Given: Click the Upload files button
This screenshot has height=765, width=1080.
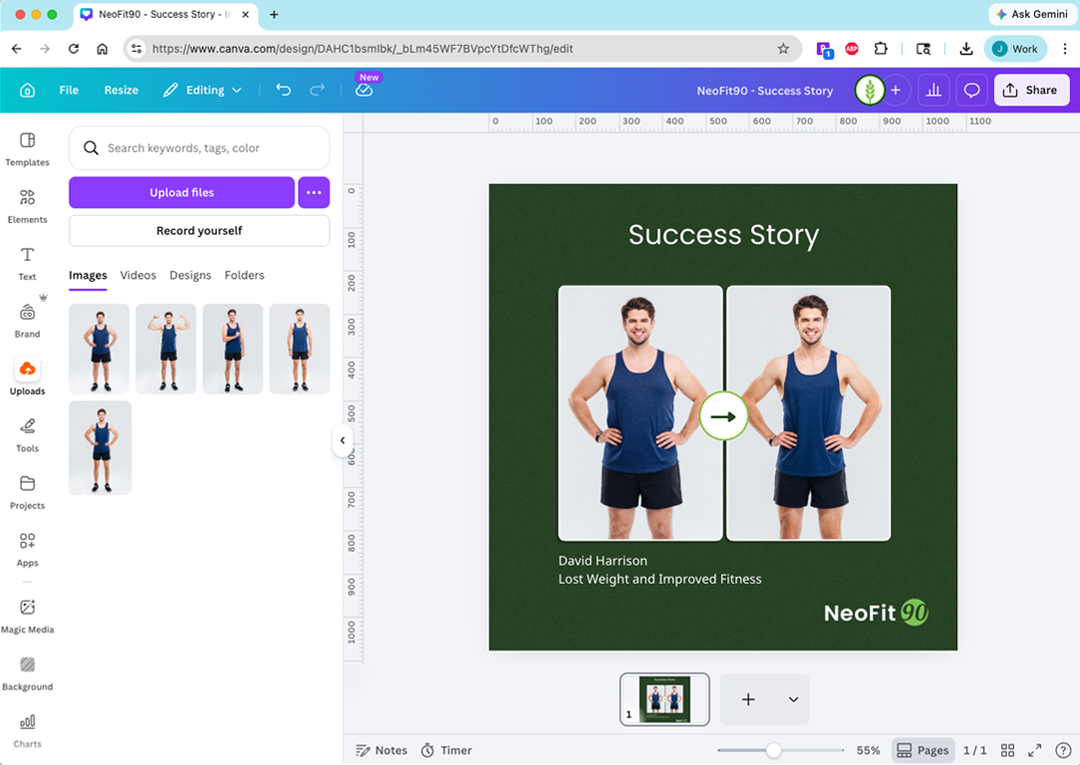Looking at the screenshot, I should click(x=182, y=193).
